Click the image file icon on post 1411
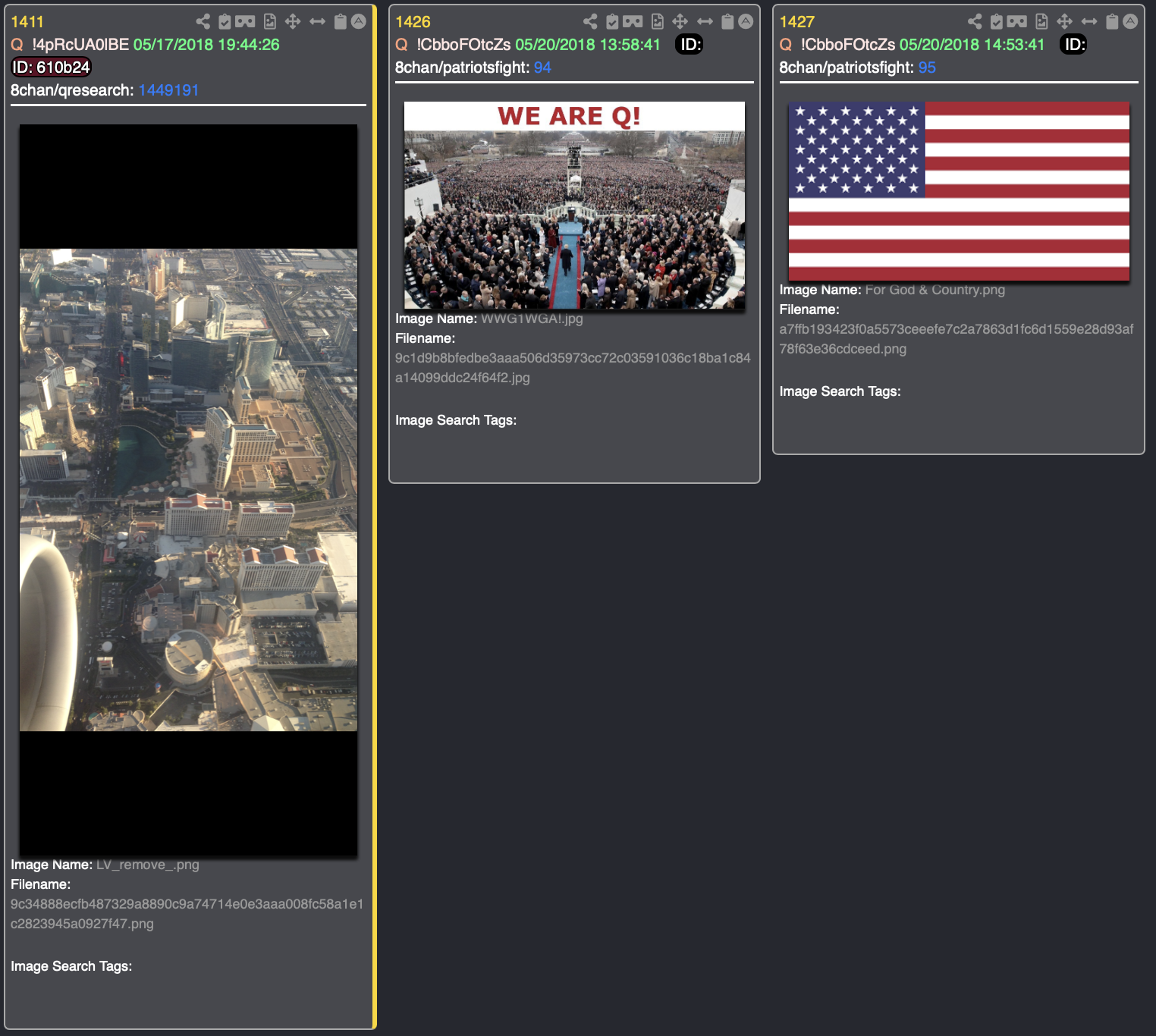The width and height of the screenshot is (1156, 1036). (270, 22)
